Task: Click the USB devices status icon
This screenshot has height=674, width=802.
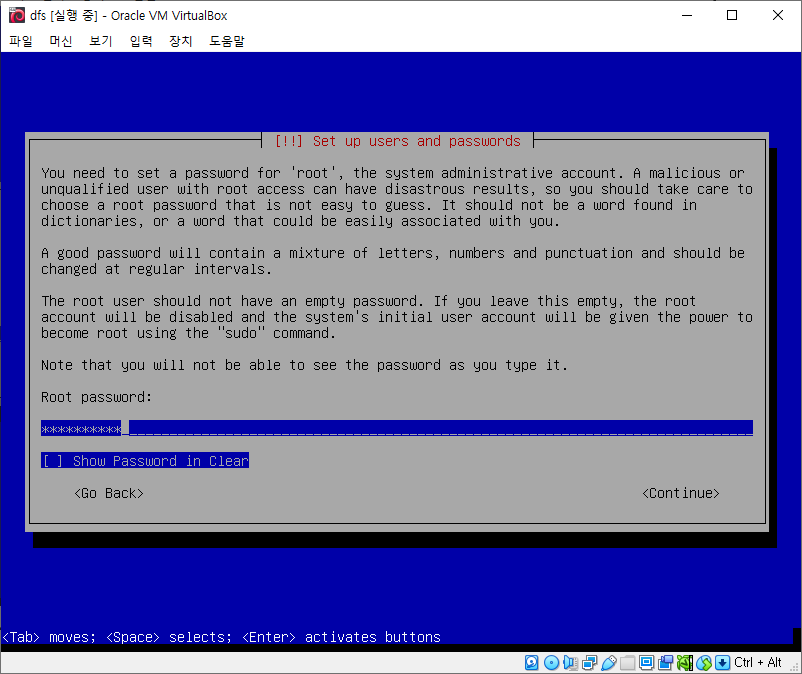Action: pos(609,663)
